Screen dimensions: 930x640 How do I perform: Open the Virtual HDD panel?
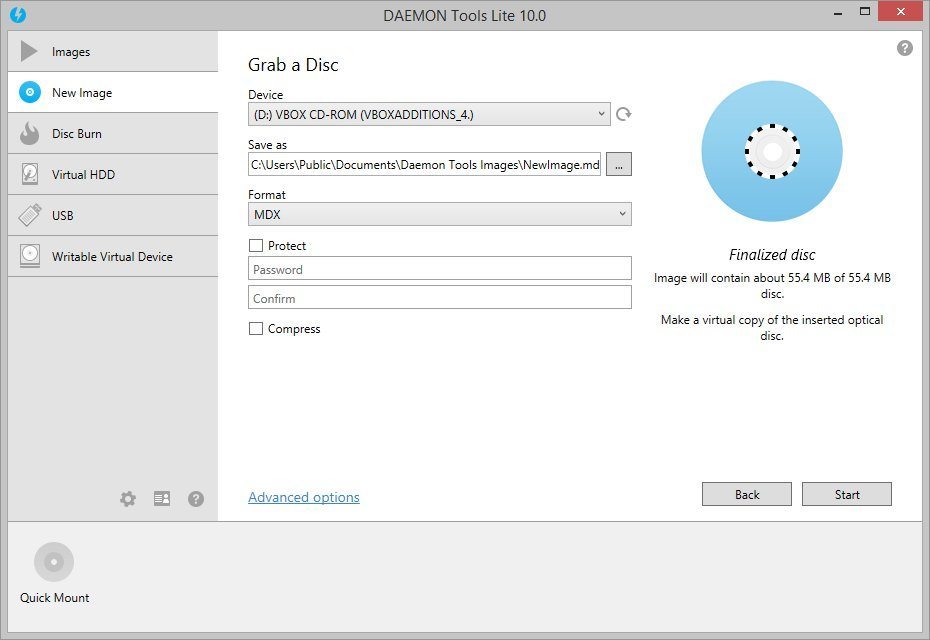click(x=85, y=174)
